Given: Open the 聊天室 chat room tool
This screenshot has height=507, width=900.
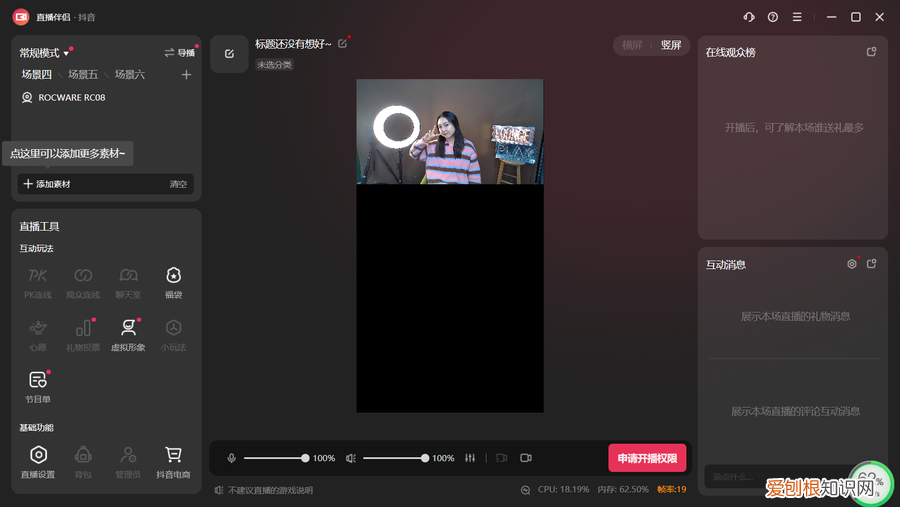Looking at the screenshot, I should (128, 283).
